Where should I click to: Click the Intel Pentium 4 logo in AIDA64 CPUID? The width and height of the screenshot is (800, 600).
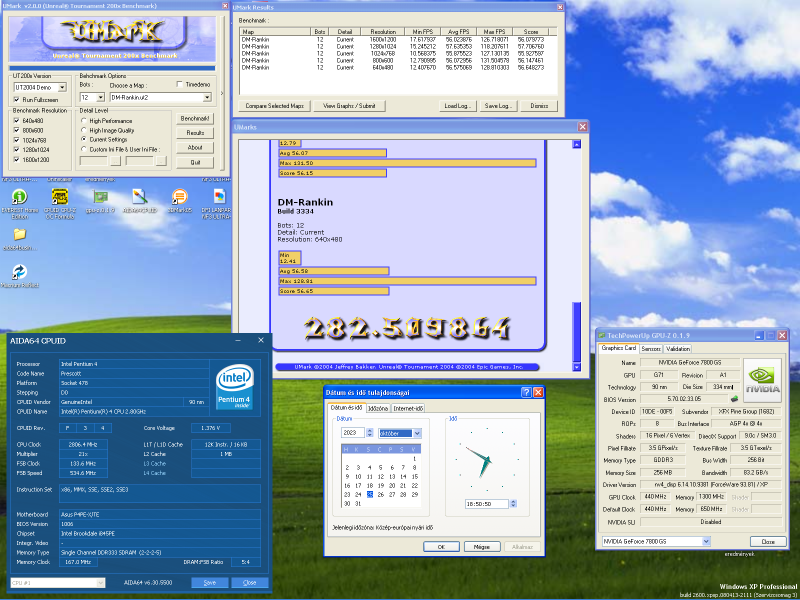[235, 387]
